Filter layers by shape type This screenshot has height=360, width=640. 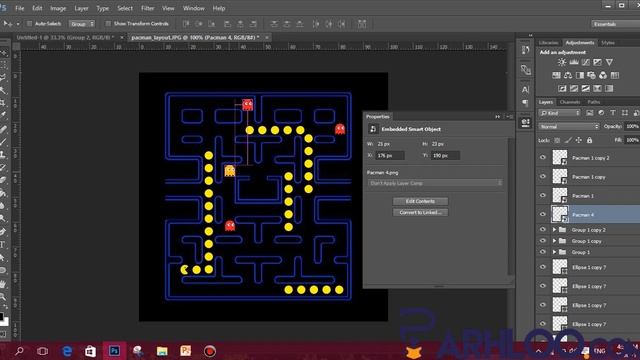[x=624, y=113]
